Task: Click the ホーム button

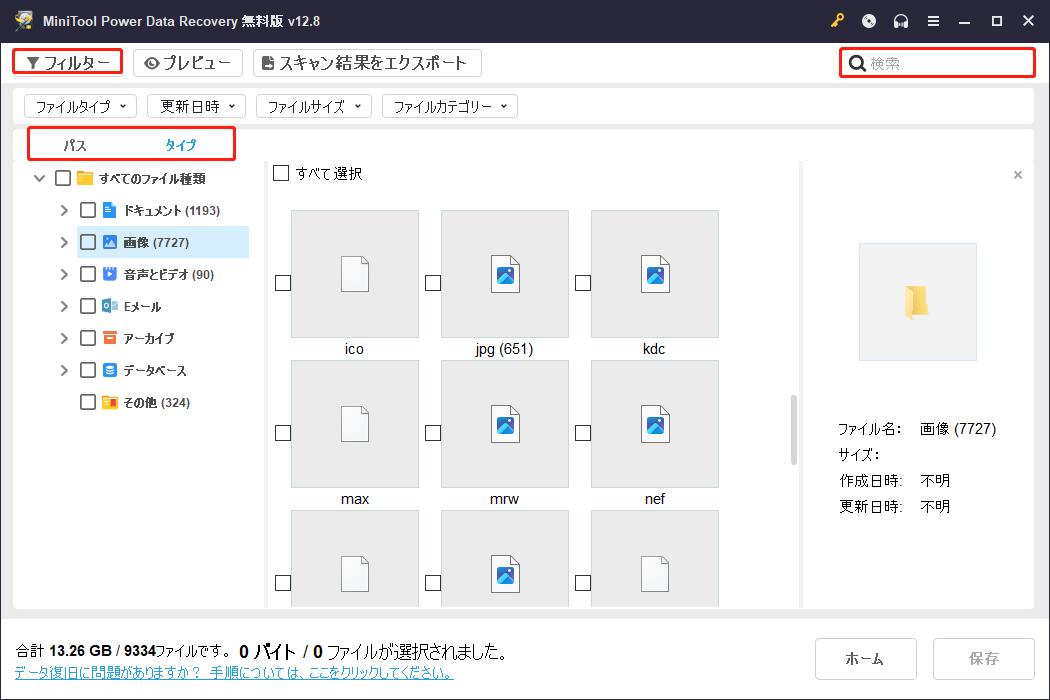Action: tap(865, 659)
